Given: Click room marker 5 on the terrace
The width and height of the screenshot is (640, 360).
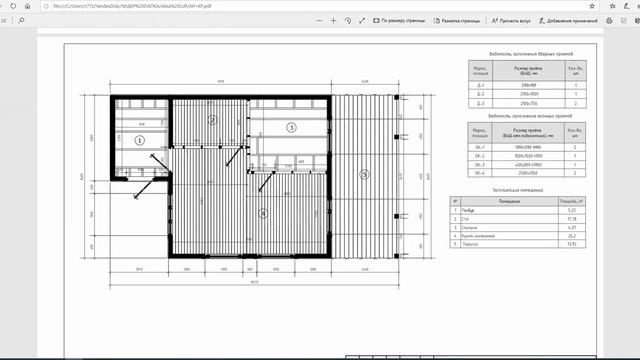Looking at the screenshot, I should pos(364,174).
